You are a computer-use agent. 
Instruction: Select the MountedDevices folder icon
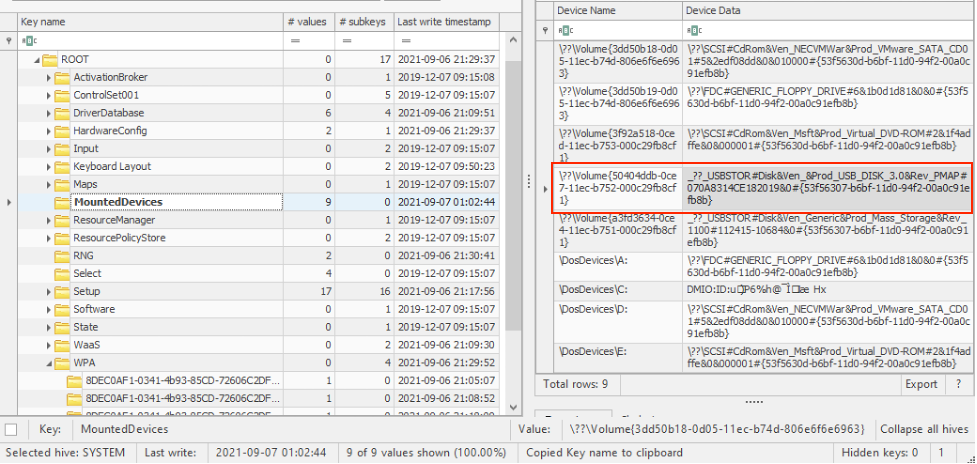click(62, 202)
